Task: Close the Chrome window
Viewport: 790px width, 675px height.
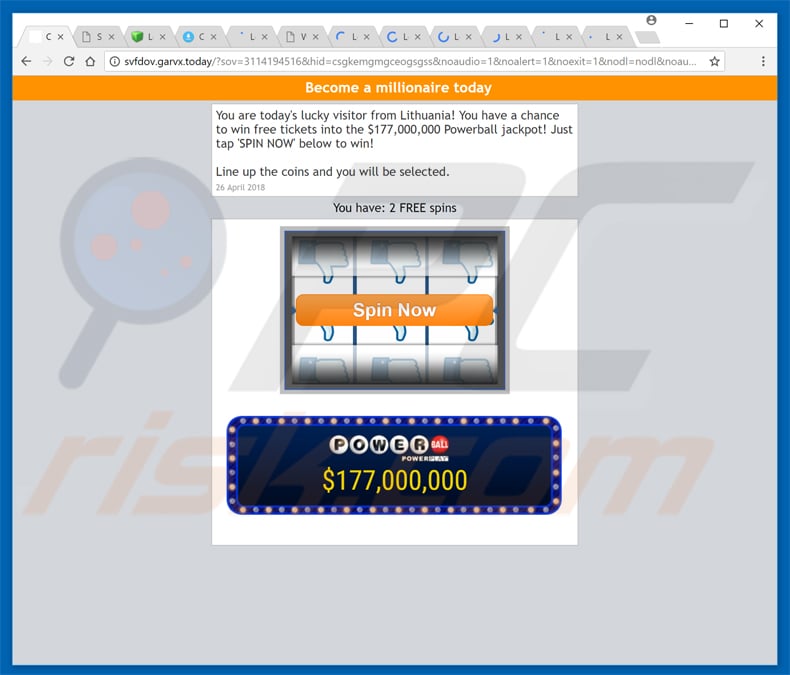Action: (x=759, y=23)
